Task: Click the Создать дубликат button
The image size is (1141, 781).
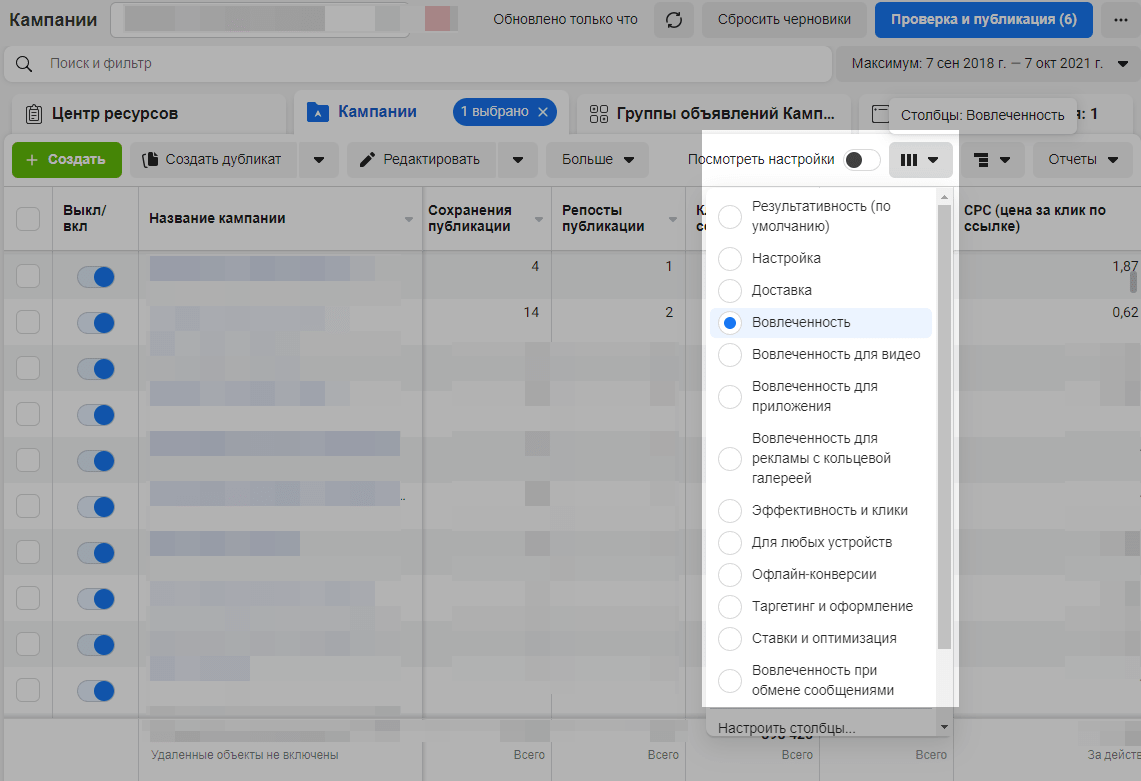Action: tap(213, 160)
